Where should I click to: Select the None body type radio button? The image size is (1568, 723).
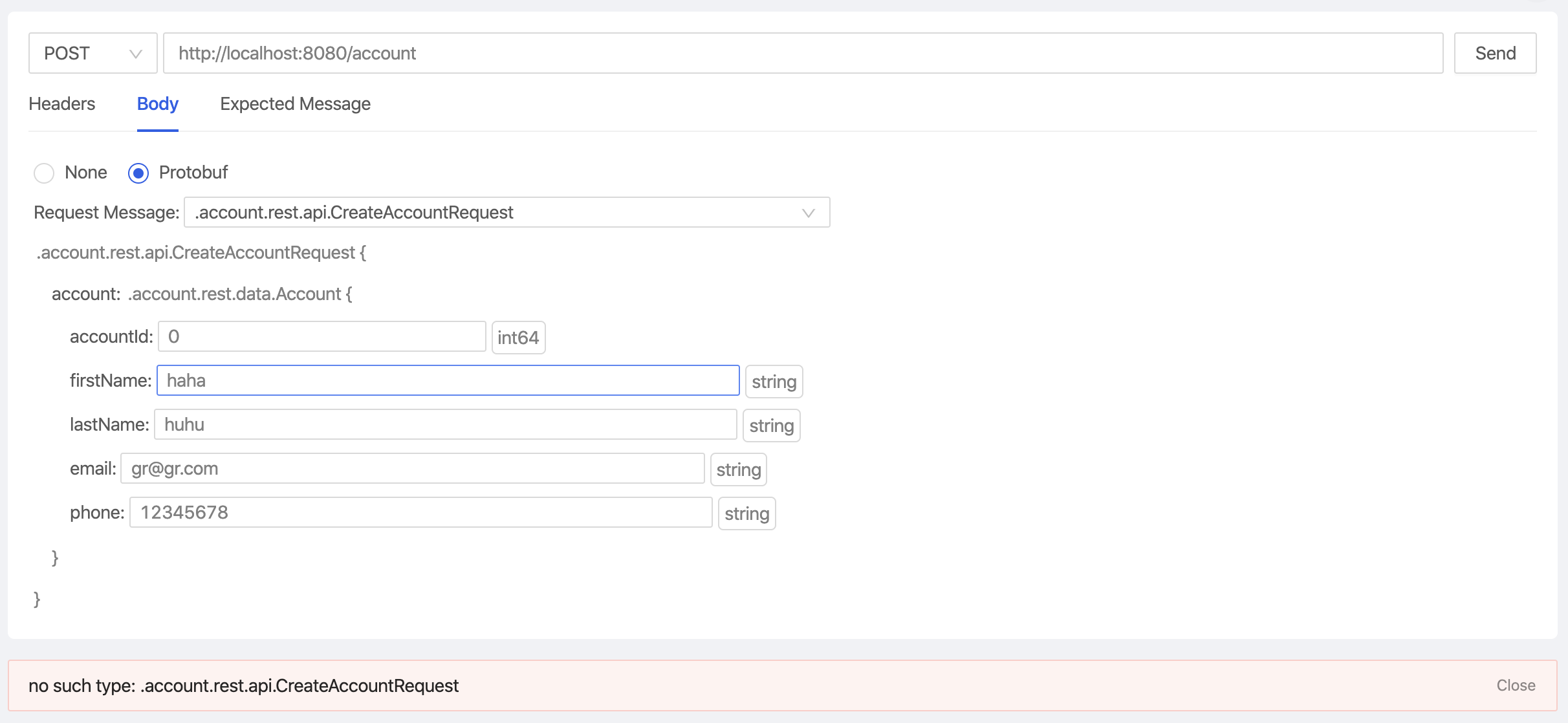click(43, 173)
